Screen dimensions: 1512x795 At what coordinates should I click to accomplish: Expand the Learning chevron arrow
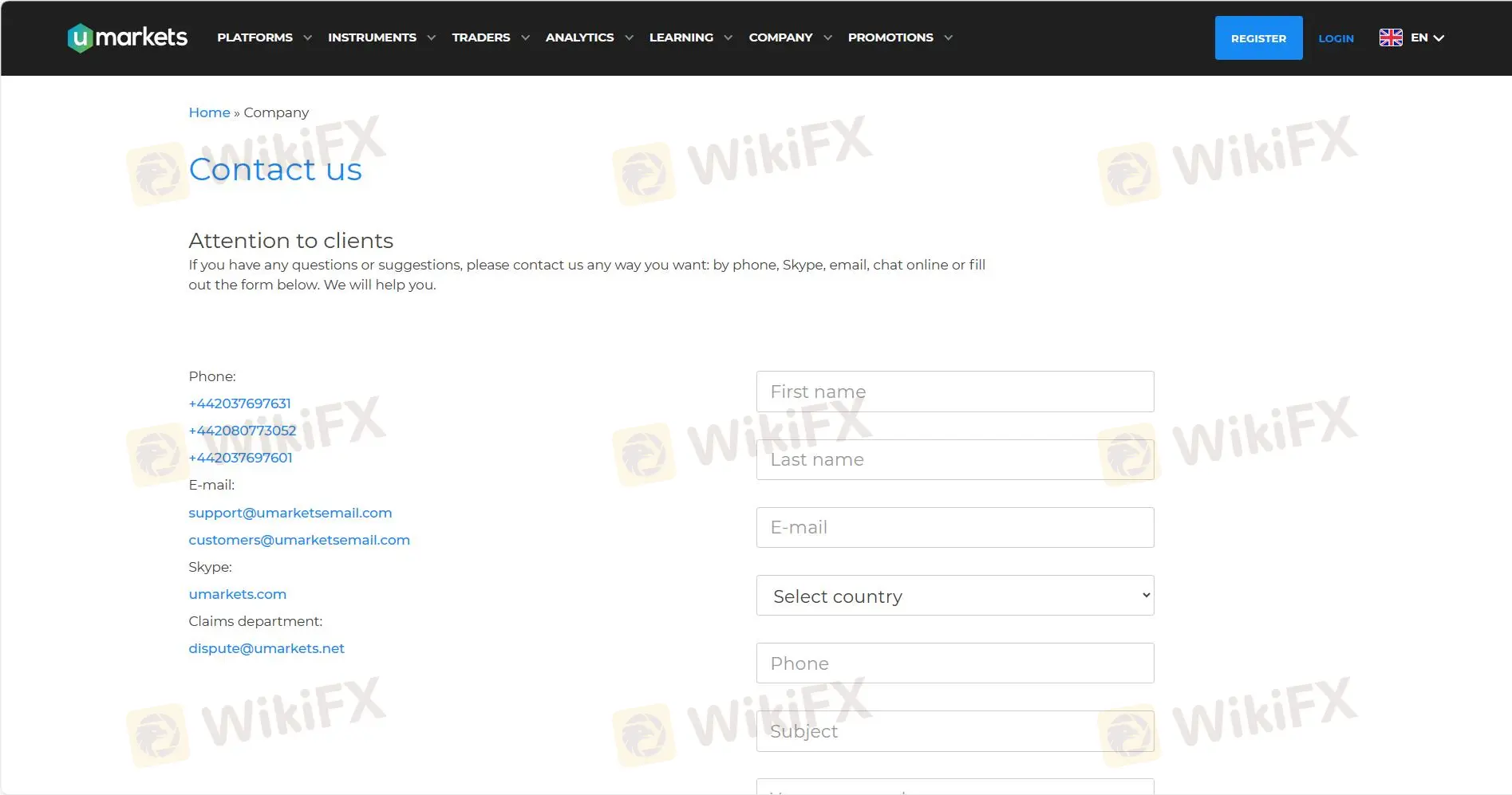(728, 37)
